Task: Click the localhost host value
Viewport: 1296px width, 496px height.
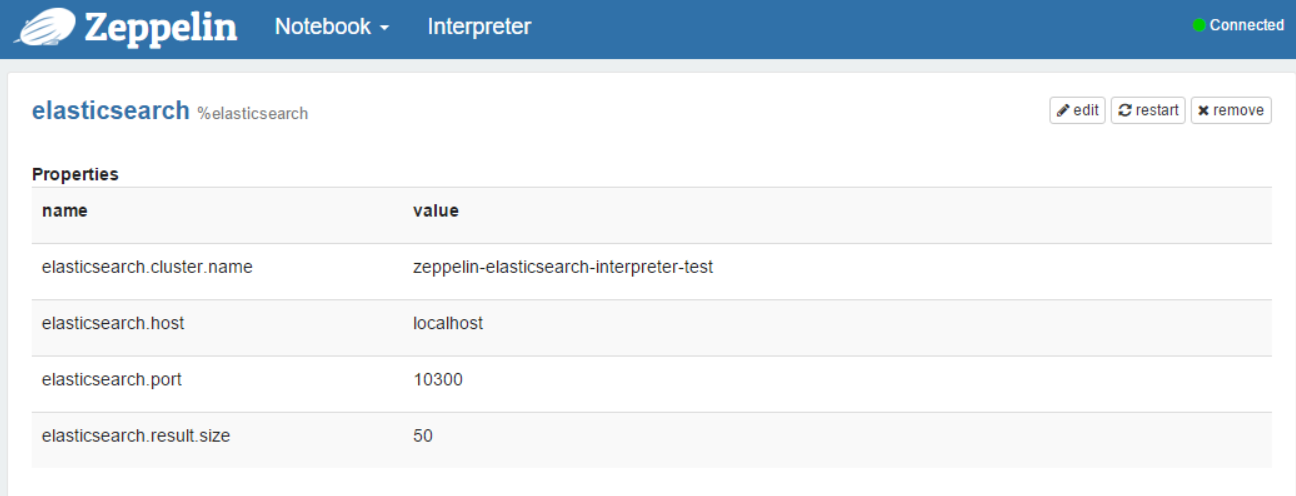Action: tap(448, 324)
